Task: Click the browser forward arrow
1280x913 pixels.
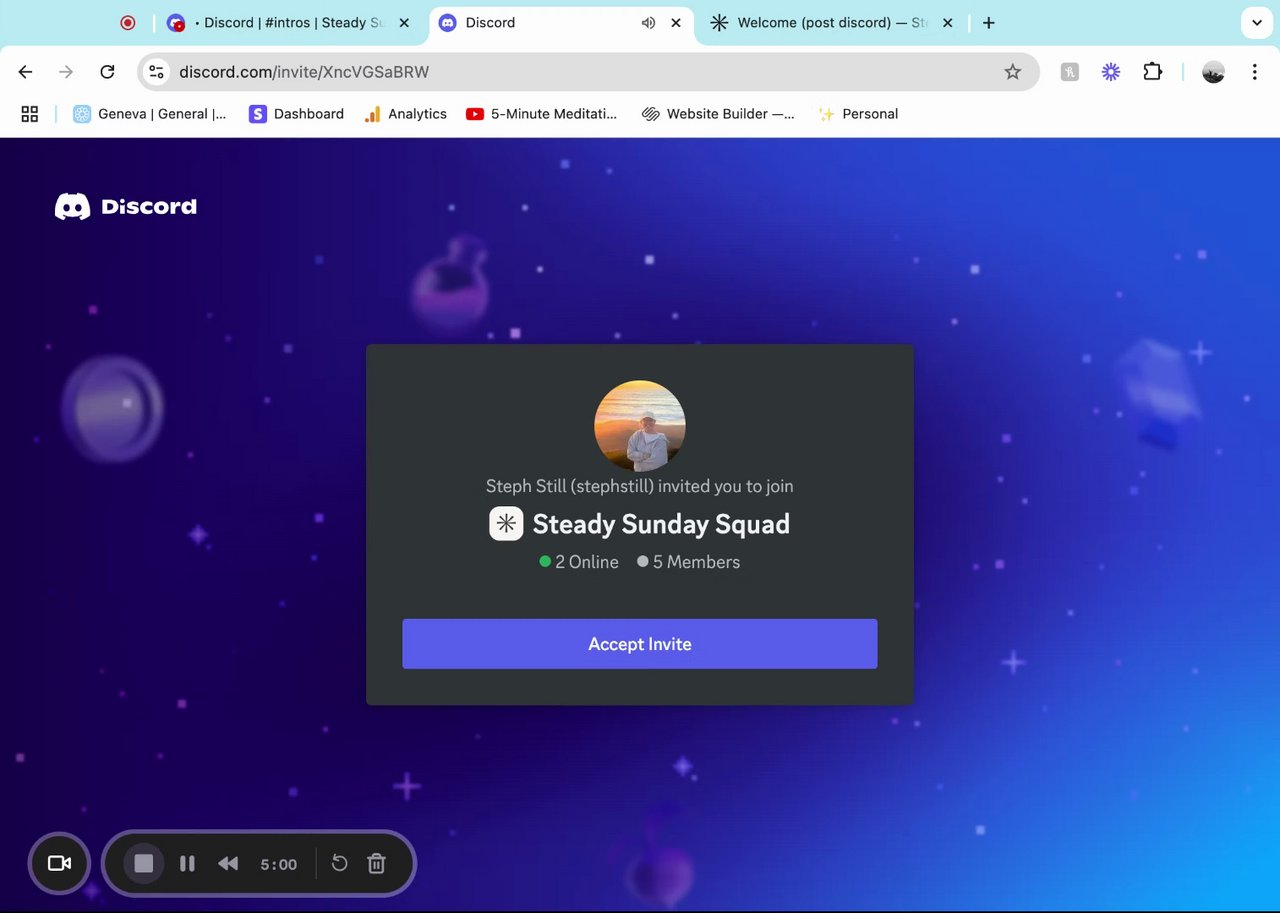Action: coord(66,72)
